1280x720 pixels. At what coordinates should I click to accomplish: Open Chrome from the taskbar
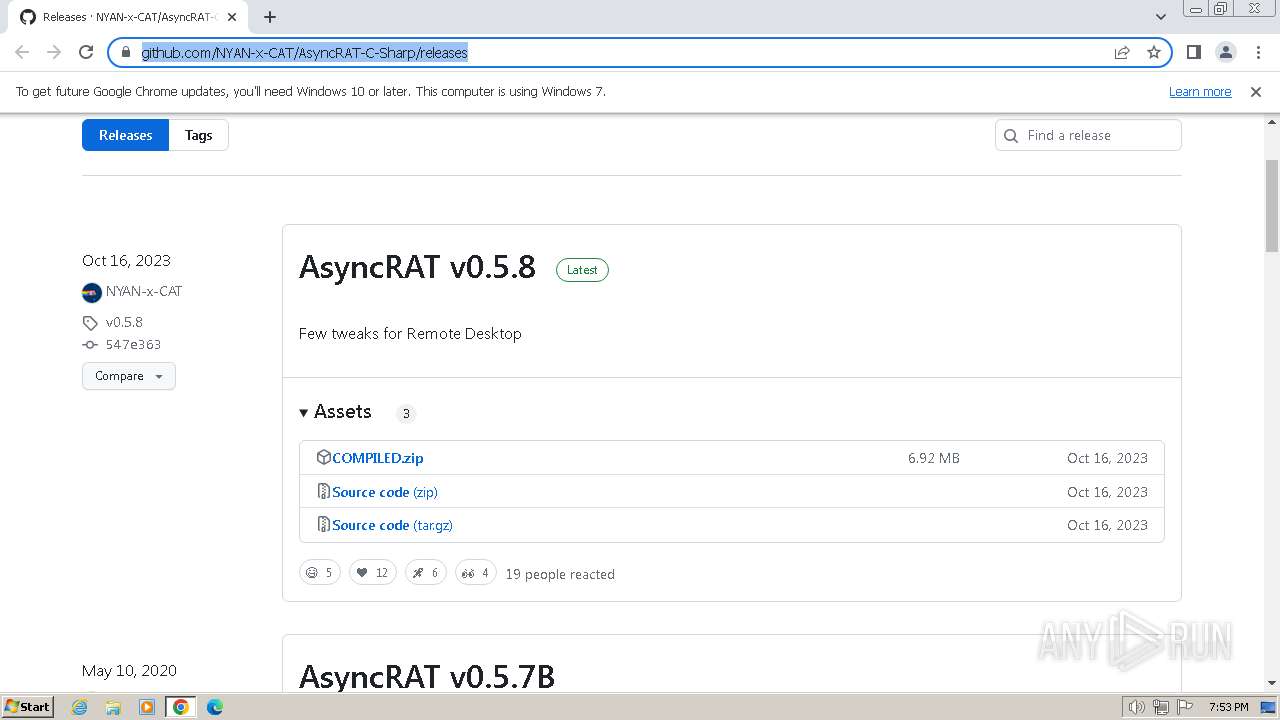point(181,707)
